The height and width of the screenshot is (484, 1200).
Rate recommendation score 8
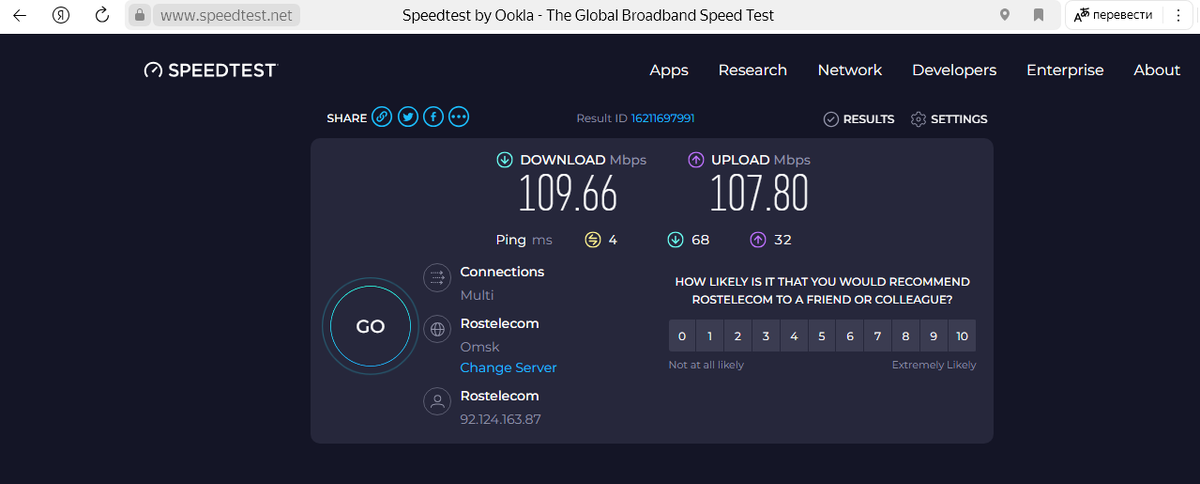(906, 336)
